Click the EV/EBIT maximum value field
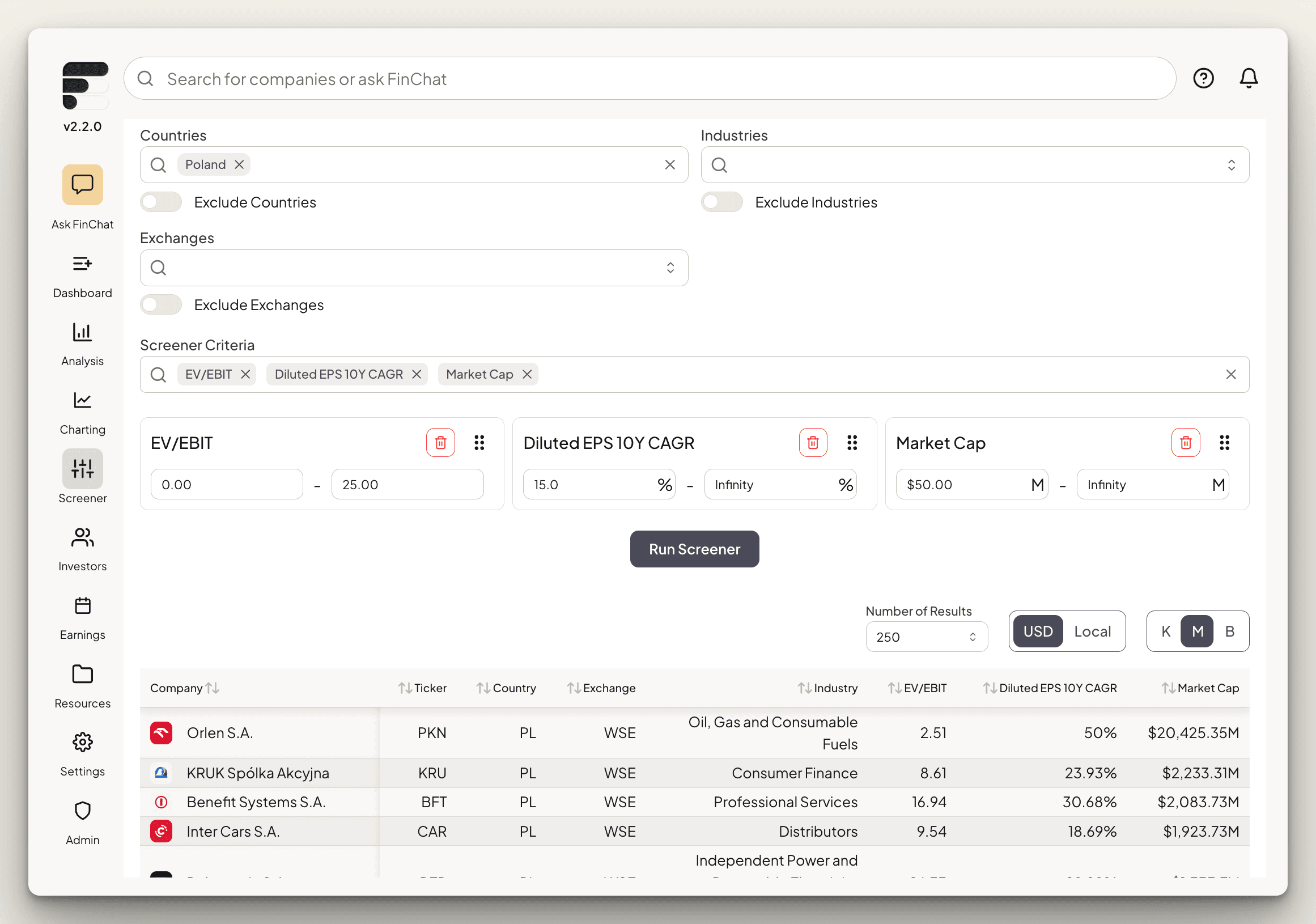The image size is (1316, 924). pyautogui.click(x=407, y=484)
